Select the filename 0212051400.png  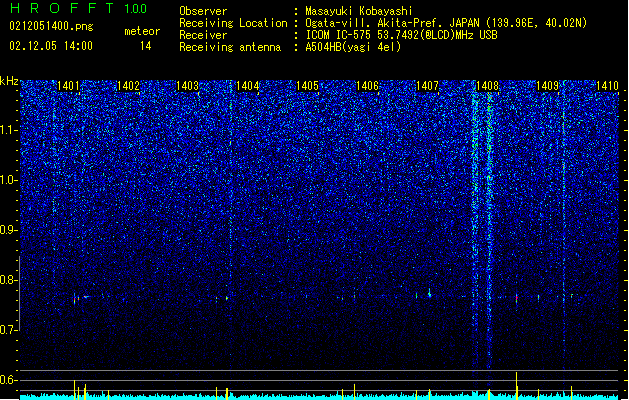[51, 26]
